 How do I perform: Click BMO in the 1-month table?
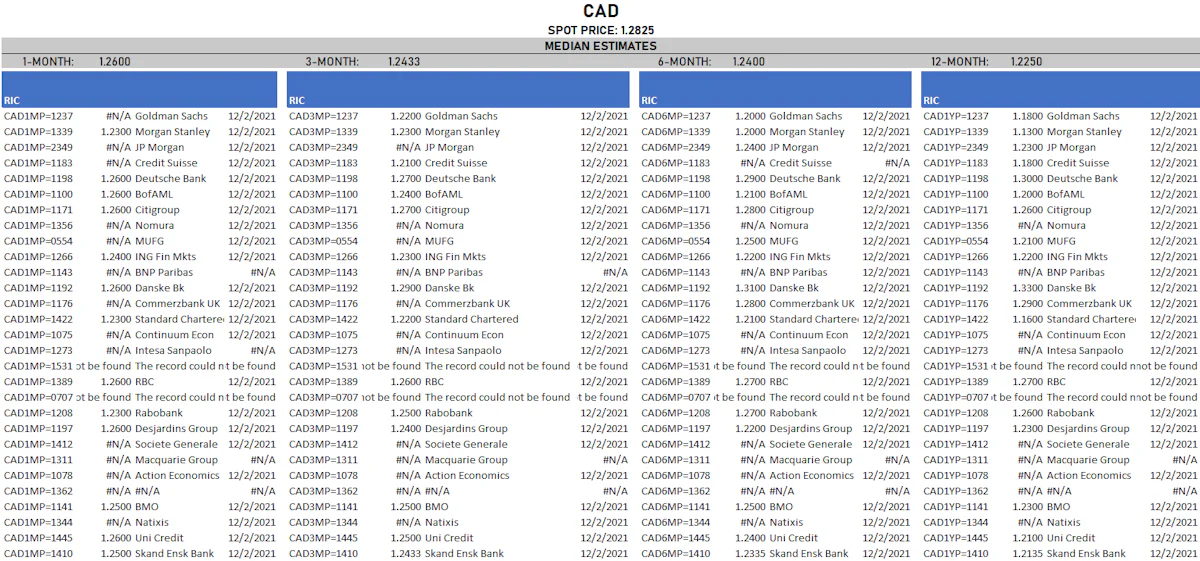coord(147,507)
